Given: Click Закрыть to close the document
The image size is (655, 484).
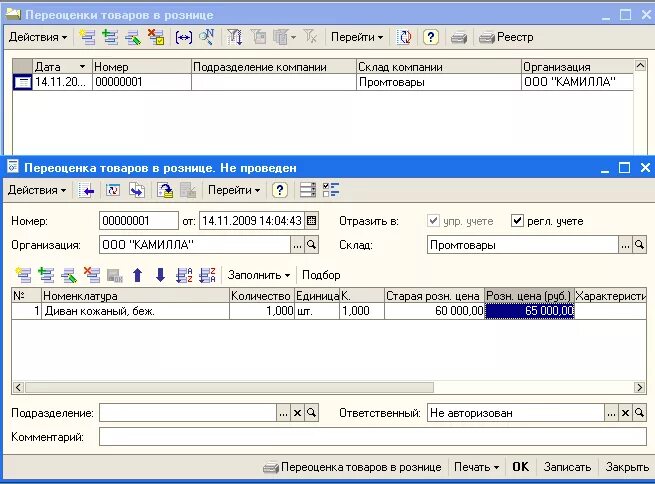Looking at the screenshot, I should [x=627, y=467].
